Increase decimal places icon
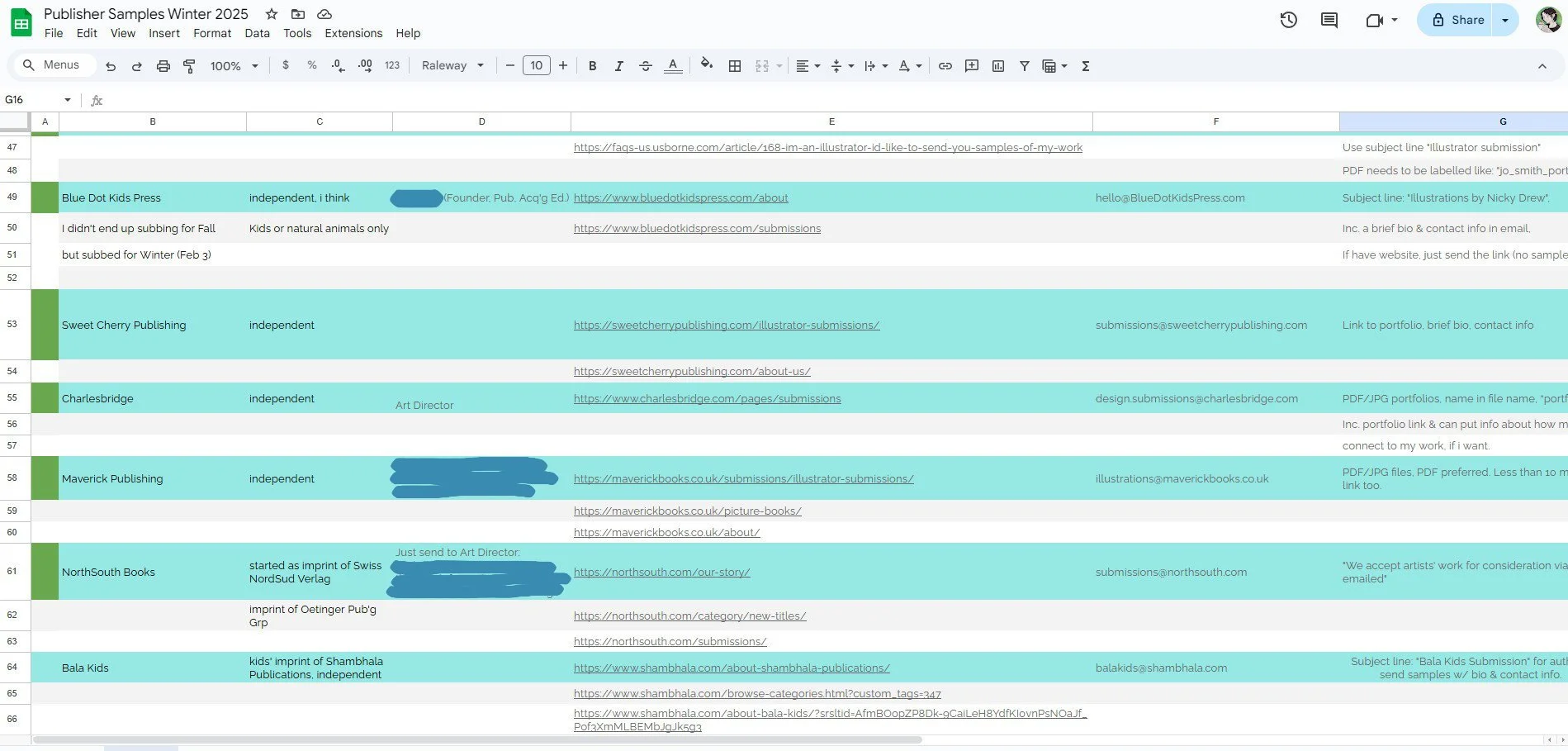The image size is (1568, 751). (x=365, y=65)
